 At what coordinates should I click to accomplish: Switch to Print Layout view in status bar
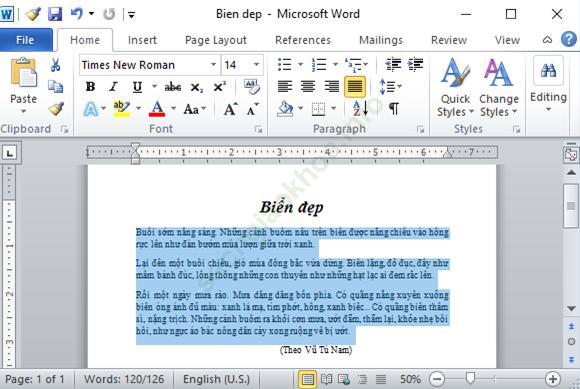point(307,379)
